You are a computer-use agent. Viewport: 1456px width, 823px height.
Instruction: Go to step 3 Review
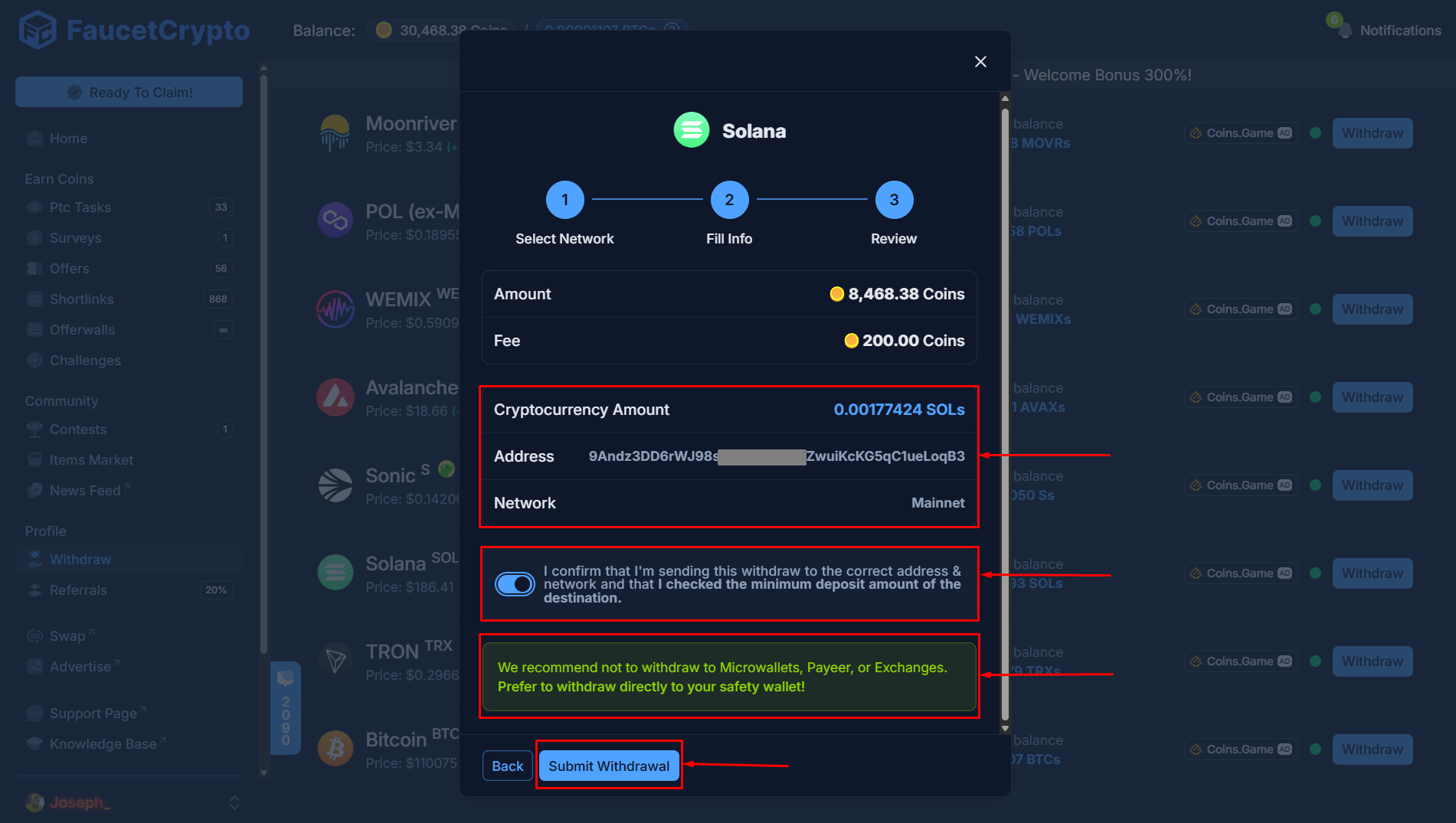click(x=894, y=200)
